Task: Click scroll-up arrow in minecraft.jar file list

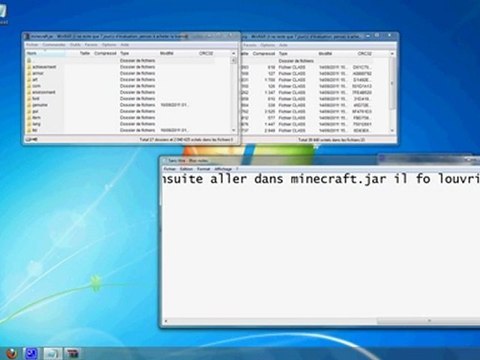Action: point(233,53)
